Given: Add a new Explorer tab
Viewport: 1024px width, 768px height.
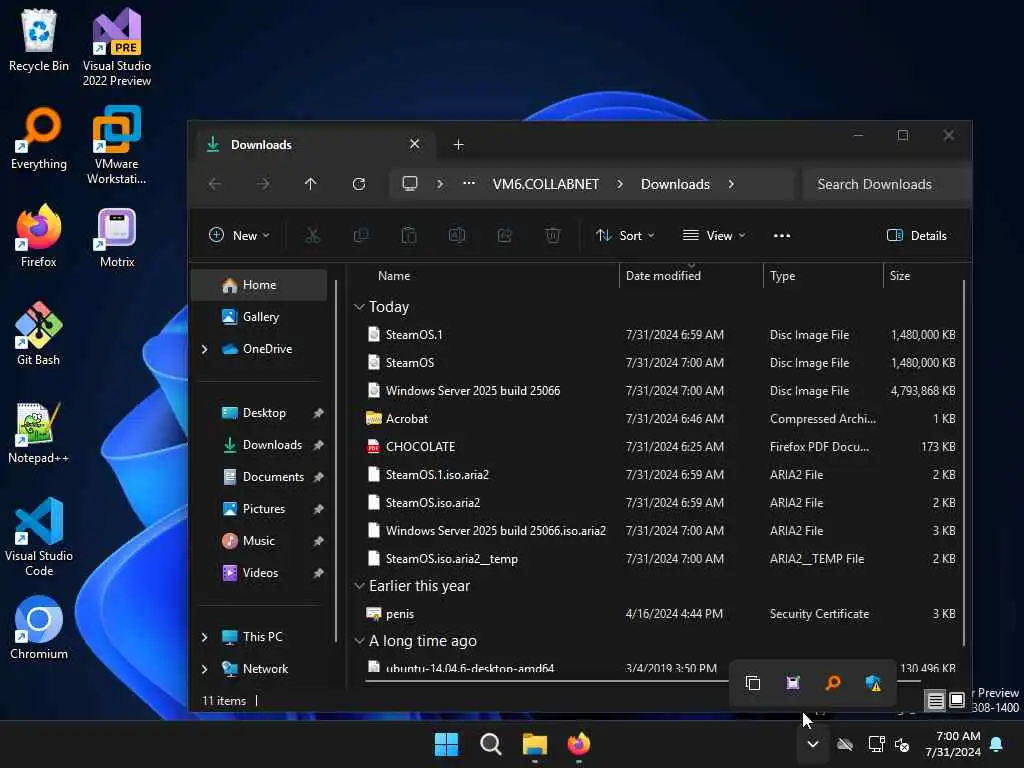Looking at the screenshot, I should click(458, 145).
